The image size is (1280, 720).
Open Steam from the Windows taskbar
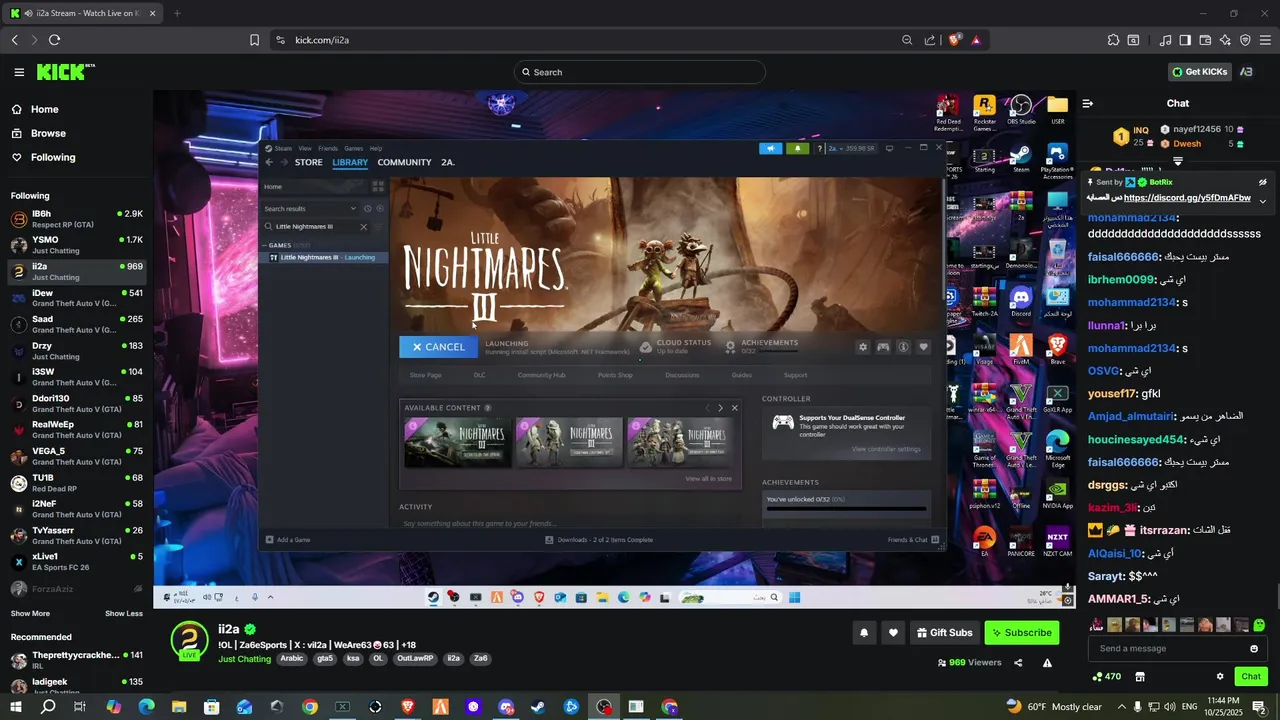pos(538,706)
